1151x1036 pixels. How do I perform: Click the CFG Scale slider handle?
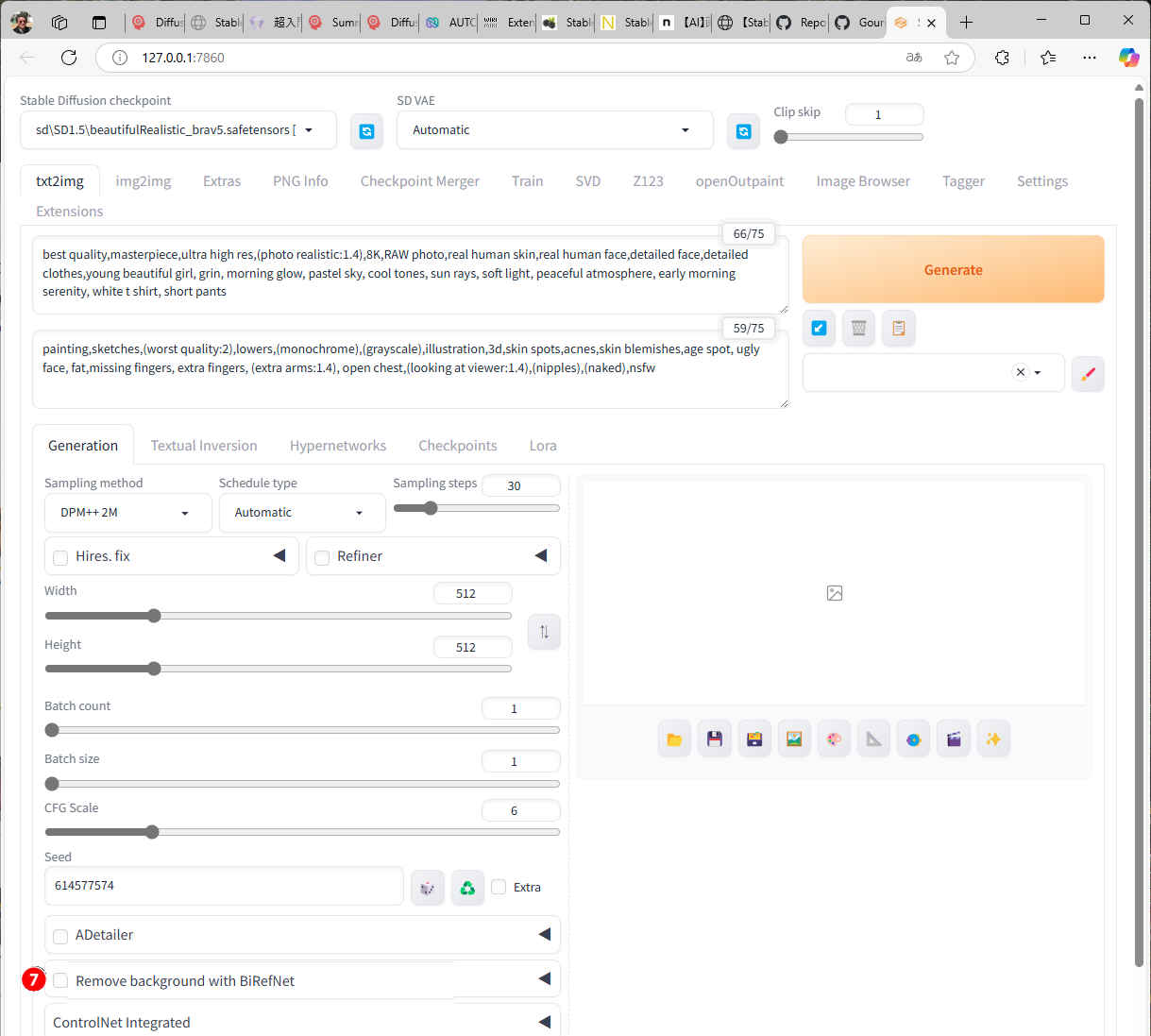tap(152, 832)
